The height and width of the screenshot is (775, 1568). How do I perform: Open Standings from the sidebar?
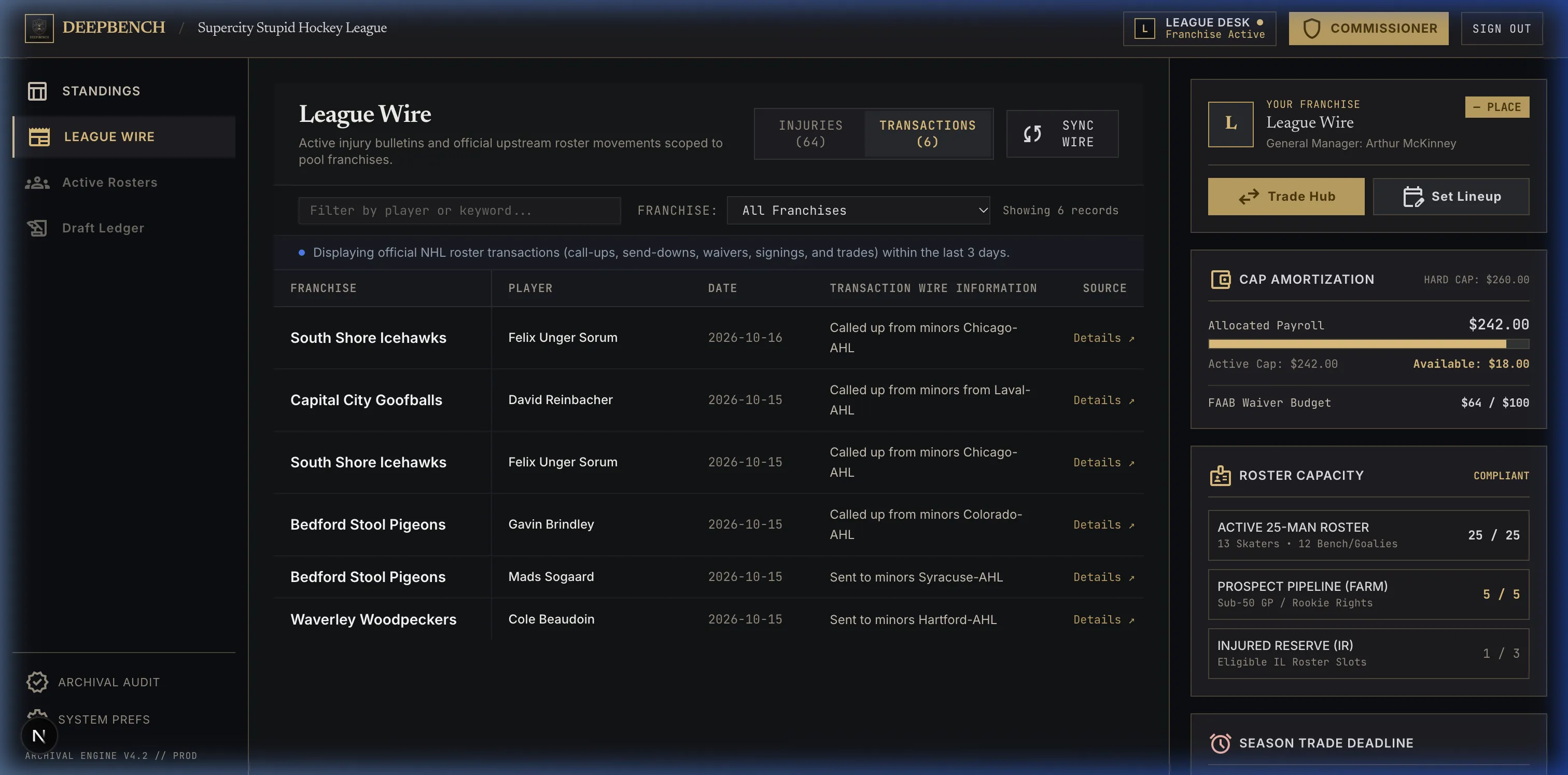[123, 91]
